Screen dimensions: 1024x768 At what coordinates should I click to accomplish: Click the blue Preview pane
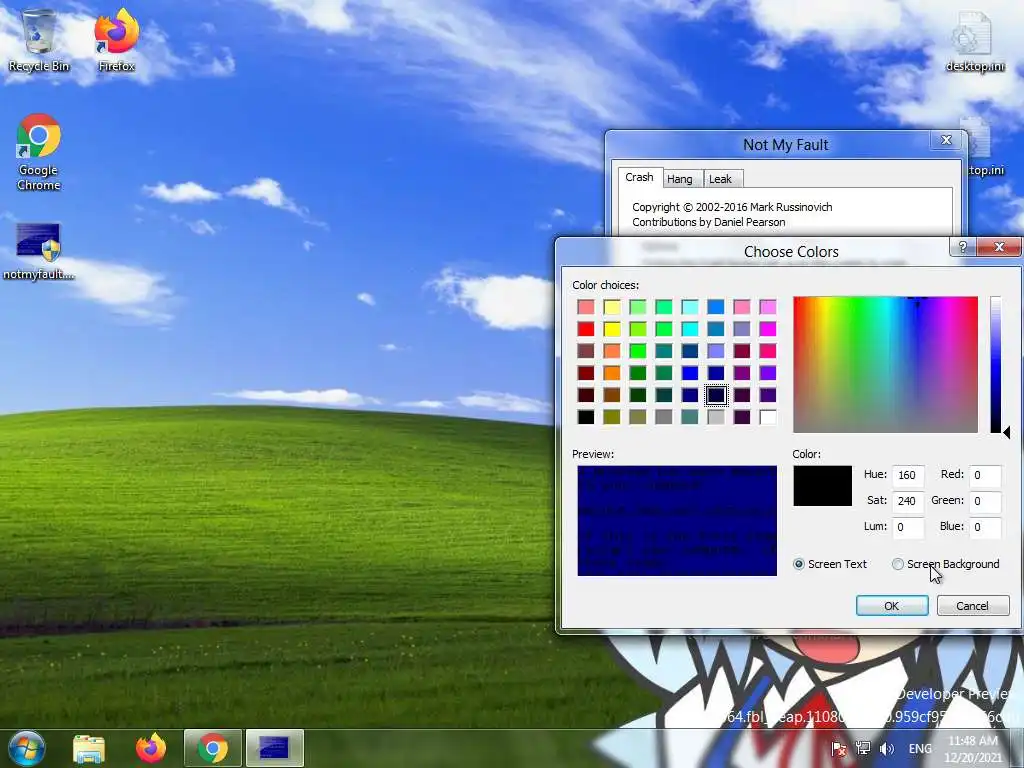[677, 520]
